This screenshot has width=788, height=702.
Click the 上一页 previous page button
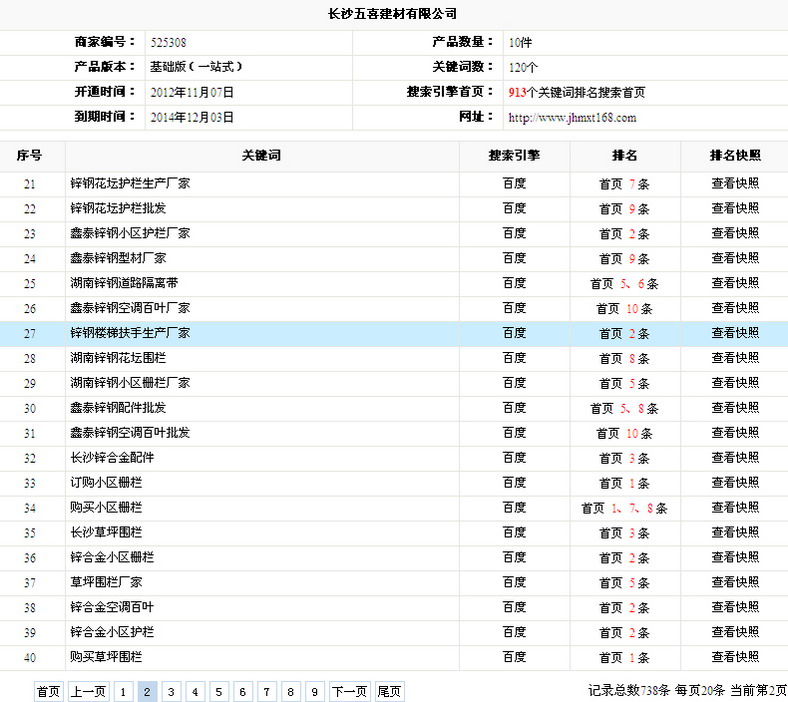[88, 691]
